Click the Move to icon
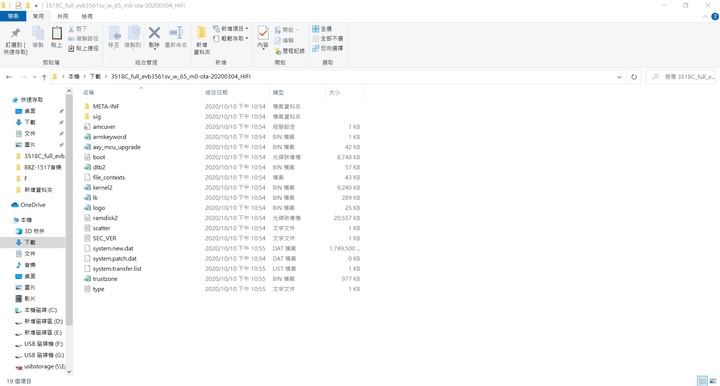The image size is (720, 386). click(x=114, y=33)
